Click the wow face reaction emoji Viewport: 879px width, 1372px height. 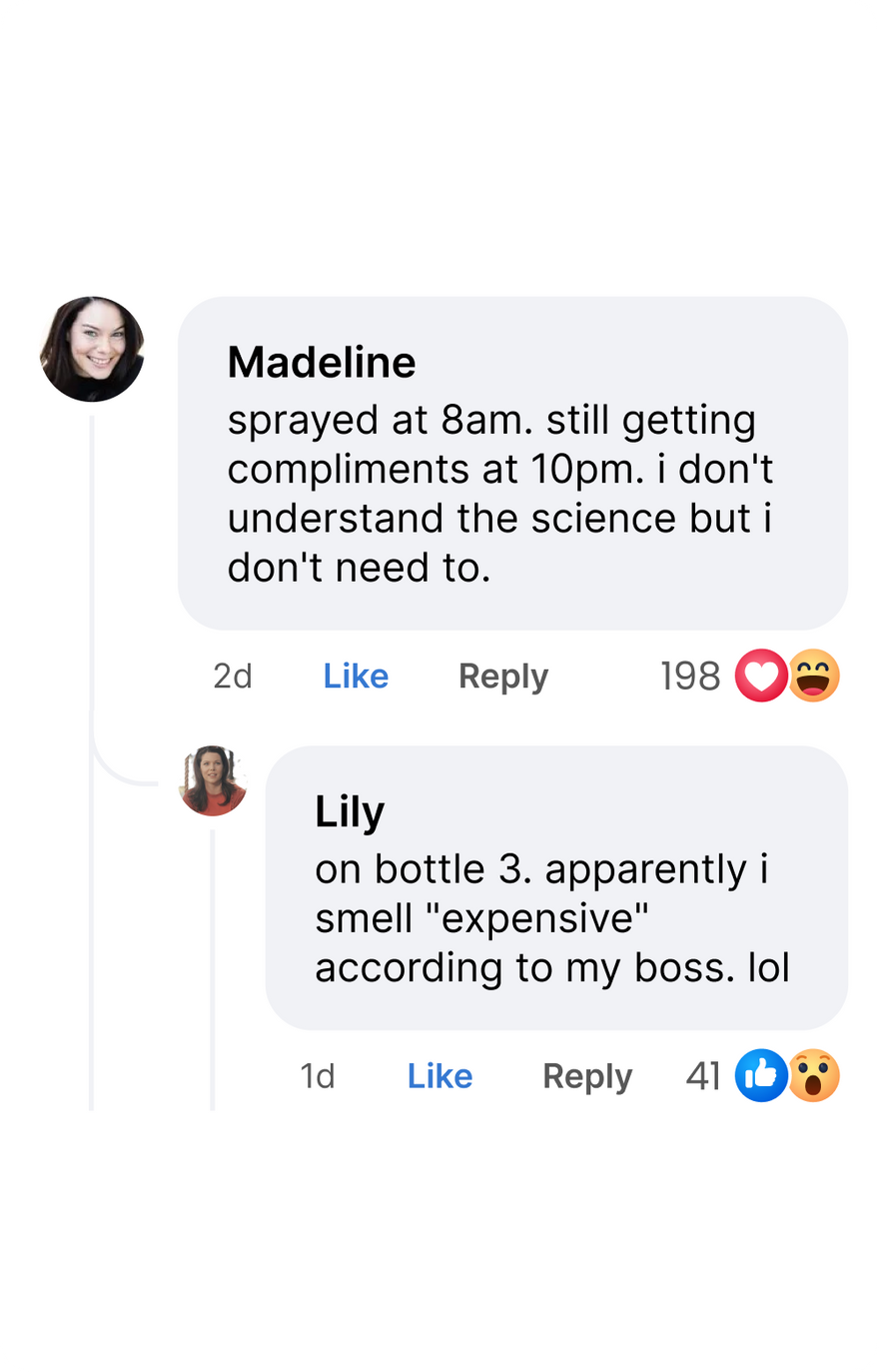tap(814, 1076)
